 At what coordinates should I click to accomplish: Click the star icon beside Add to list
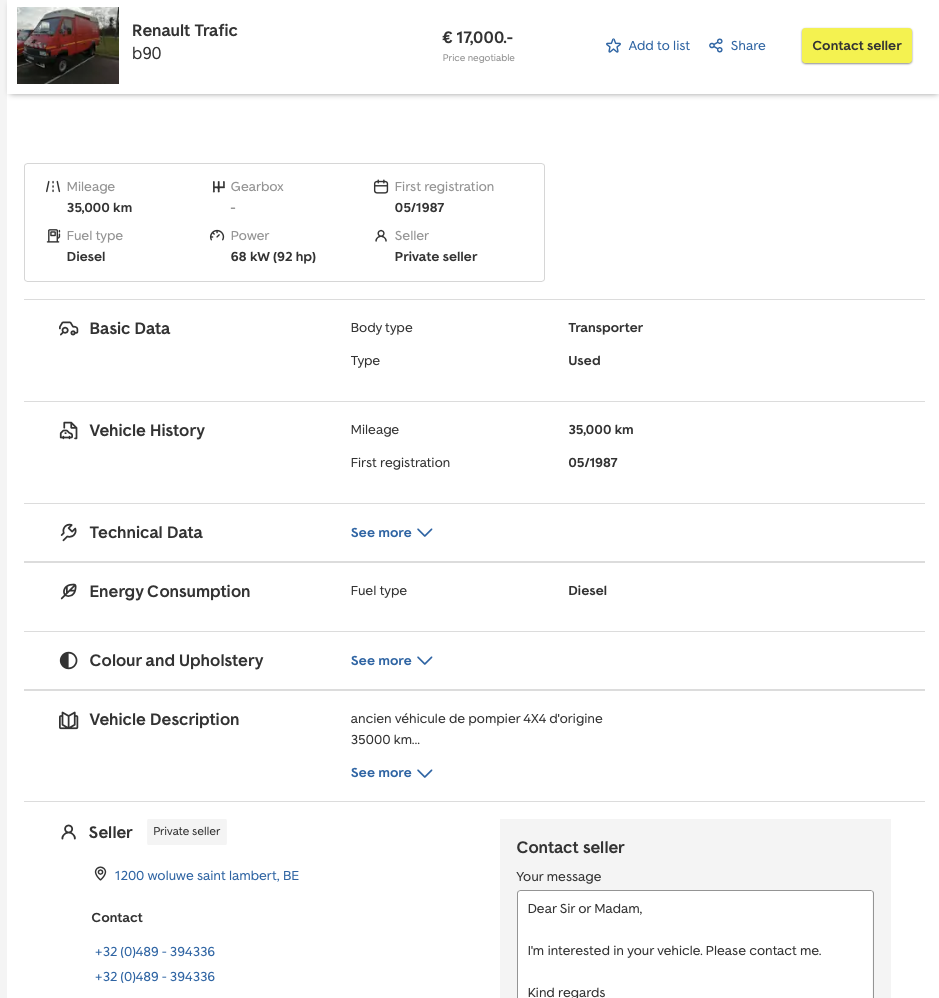(613, 46)
